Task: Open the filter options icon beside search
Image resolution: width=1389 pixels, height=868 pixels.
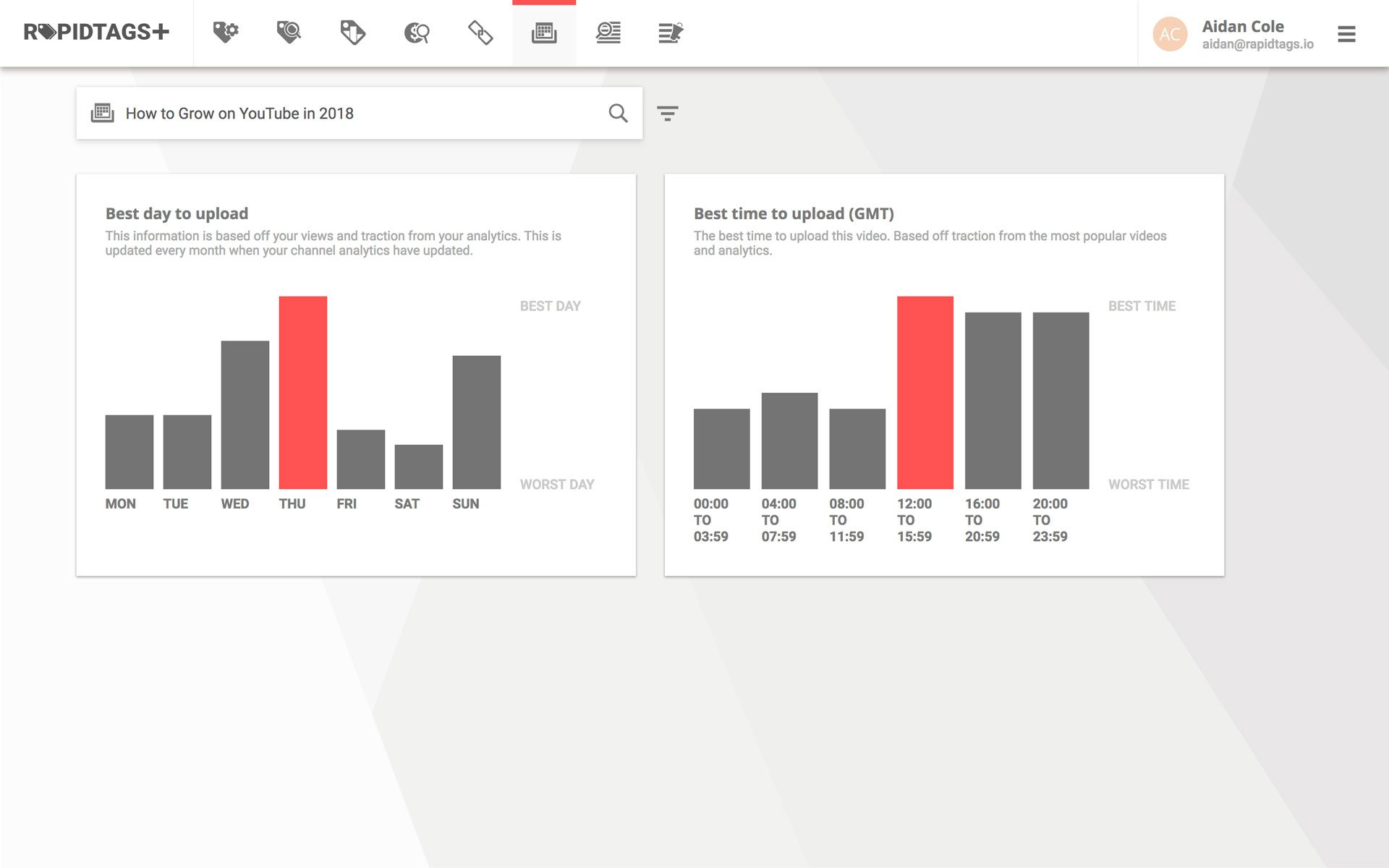Action: (x=667, y=113)
